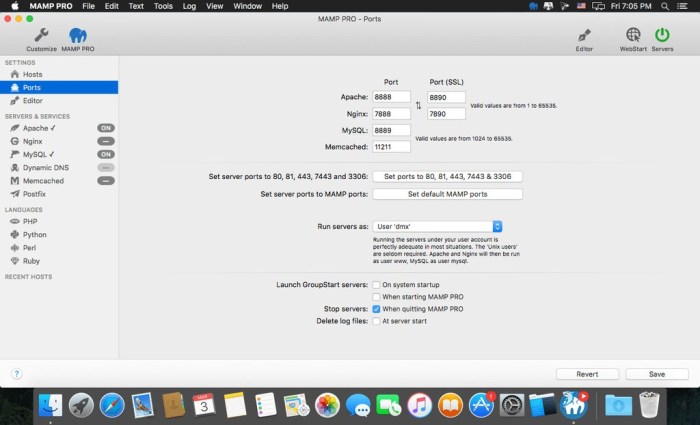Image resolution: width=700 pixels, height=425 pixels.
Task: Open the Editor from the toolbar
Action: coord(584,36)
